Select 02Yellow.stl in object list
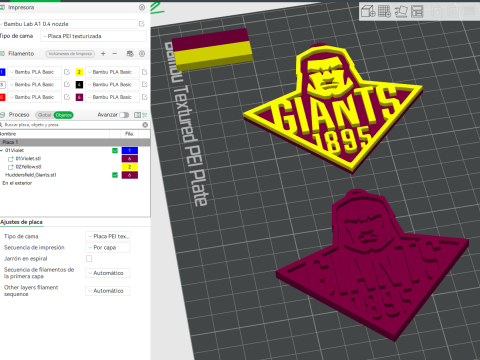This screenshot has height=360, width=480. [28, 167]
